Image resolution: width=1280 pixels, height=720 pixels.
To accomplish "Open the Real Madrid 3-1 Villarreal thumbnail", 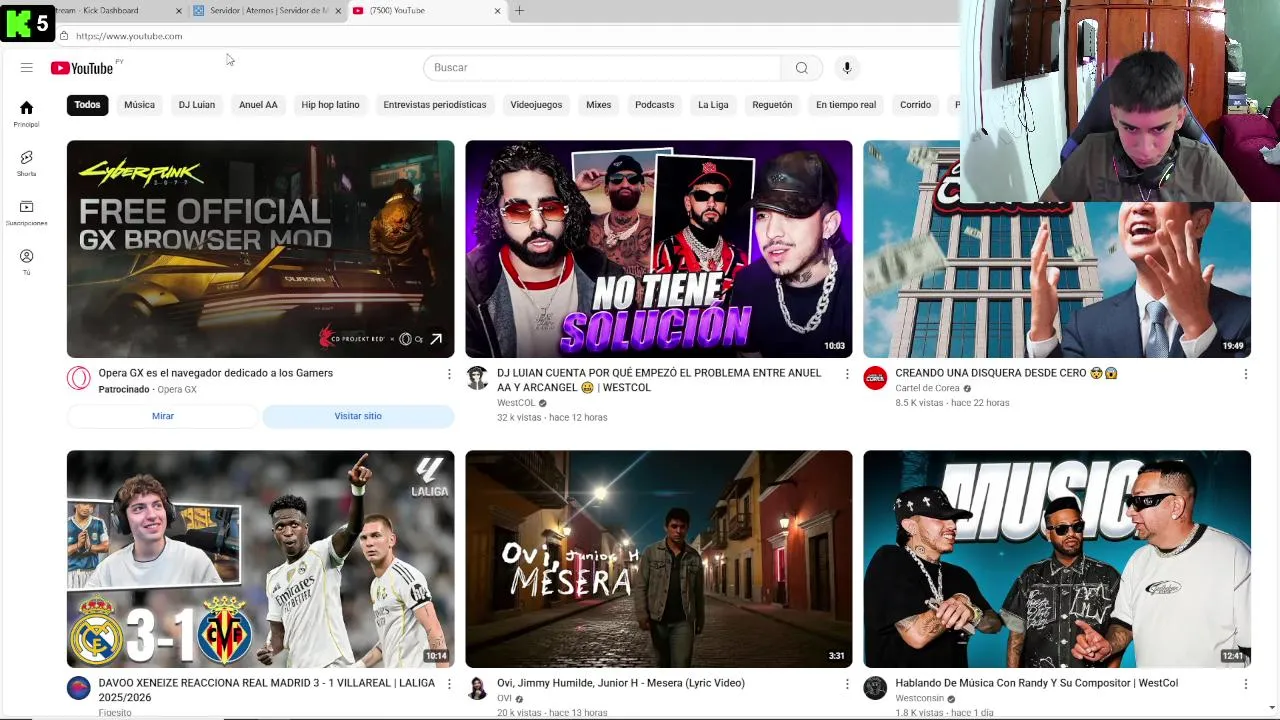I will 260,559.
